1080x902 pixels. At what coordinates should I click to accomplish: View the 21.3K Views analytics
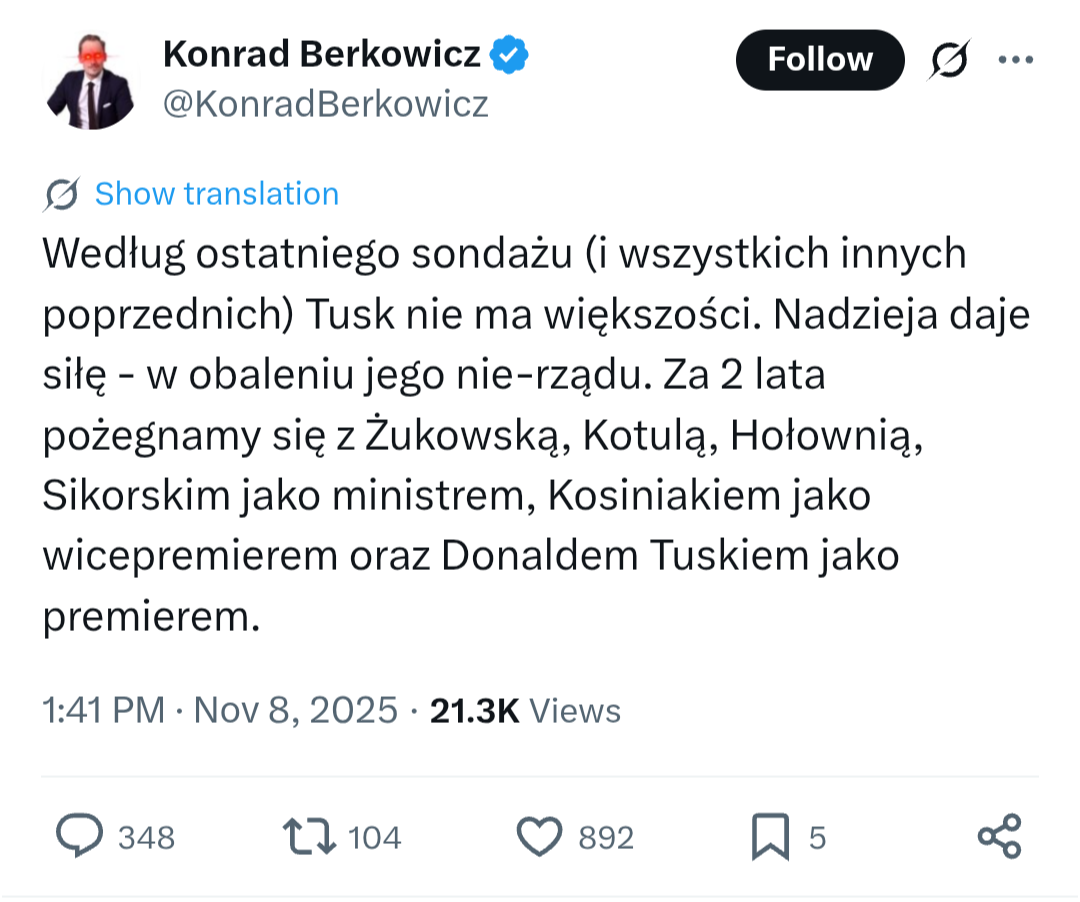pos(525,711)
